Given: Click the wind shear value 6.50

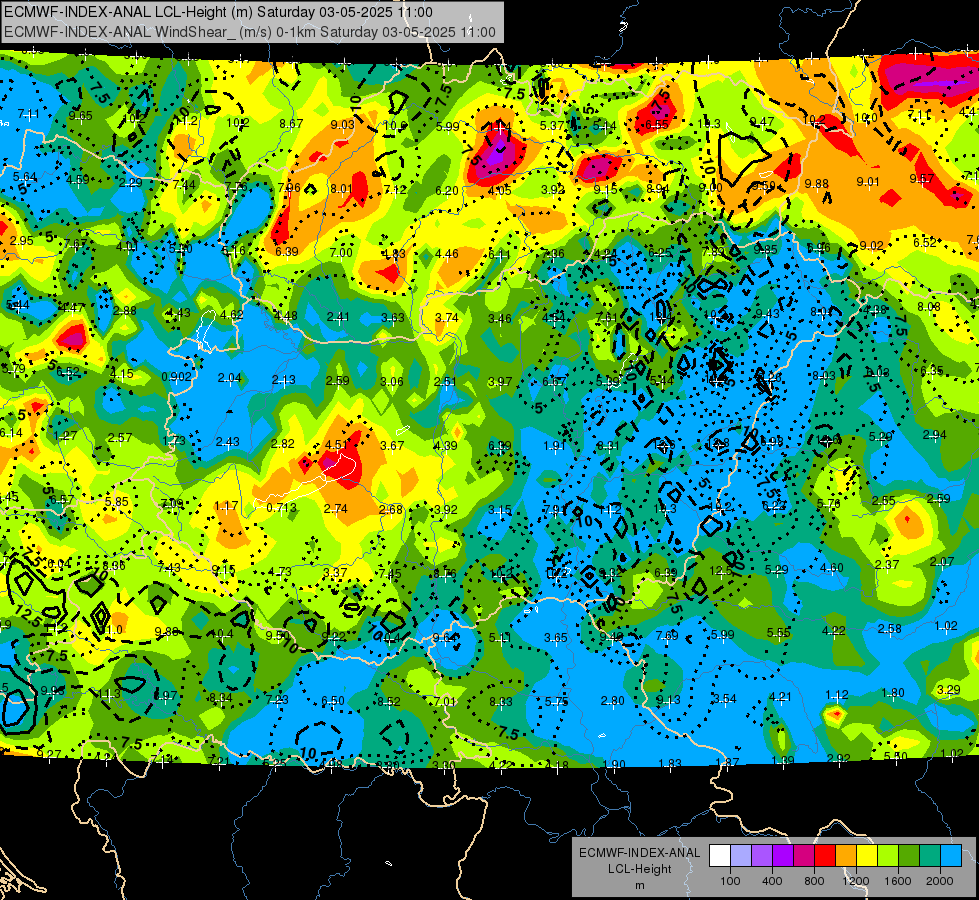Looking at the screenshot, I should click(333, 701).
